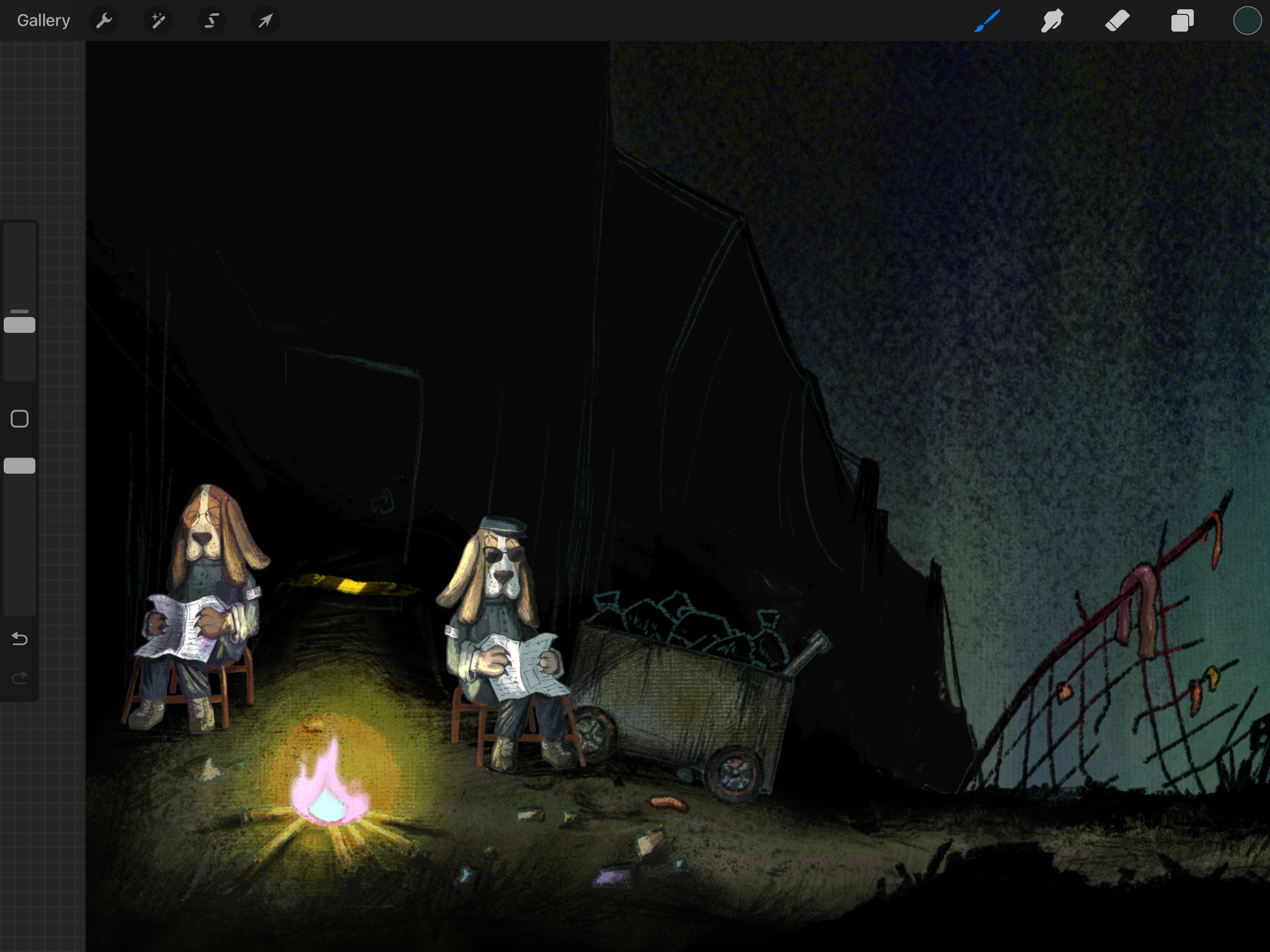Screen dimensions: 1270x952
Task: Open the Actions wrench menu
Action: [104, 21]
